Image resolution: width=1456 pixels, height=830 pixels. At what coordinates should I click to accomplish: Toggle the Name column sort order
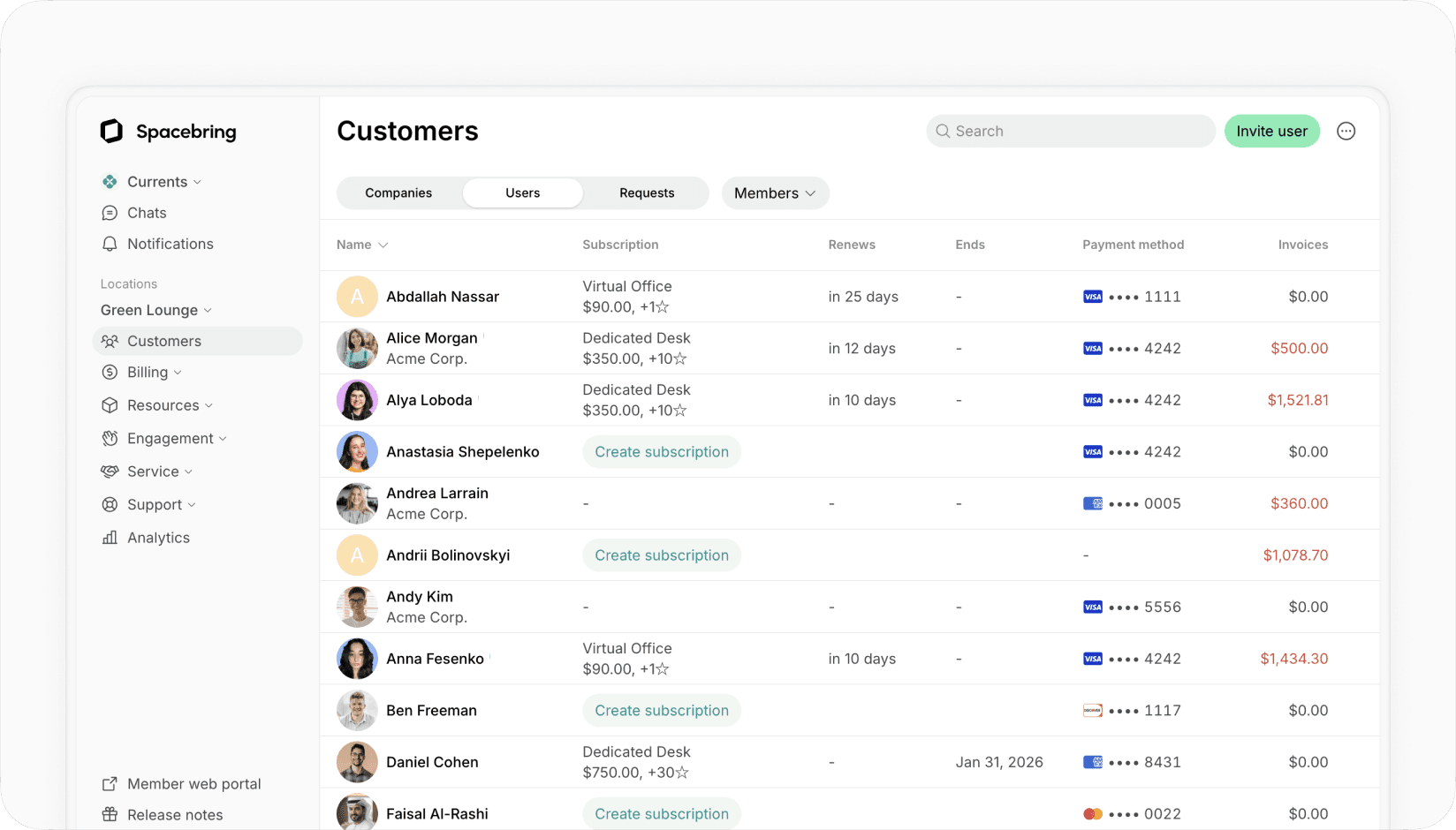(x=361, y=245)
